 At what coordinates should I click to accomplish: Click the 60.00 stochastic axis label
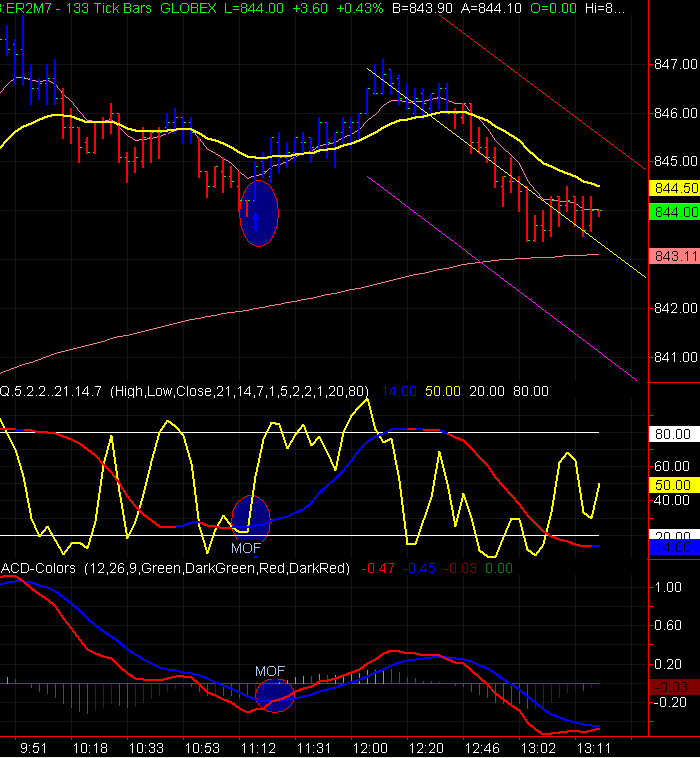(x=672, y=466)
